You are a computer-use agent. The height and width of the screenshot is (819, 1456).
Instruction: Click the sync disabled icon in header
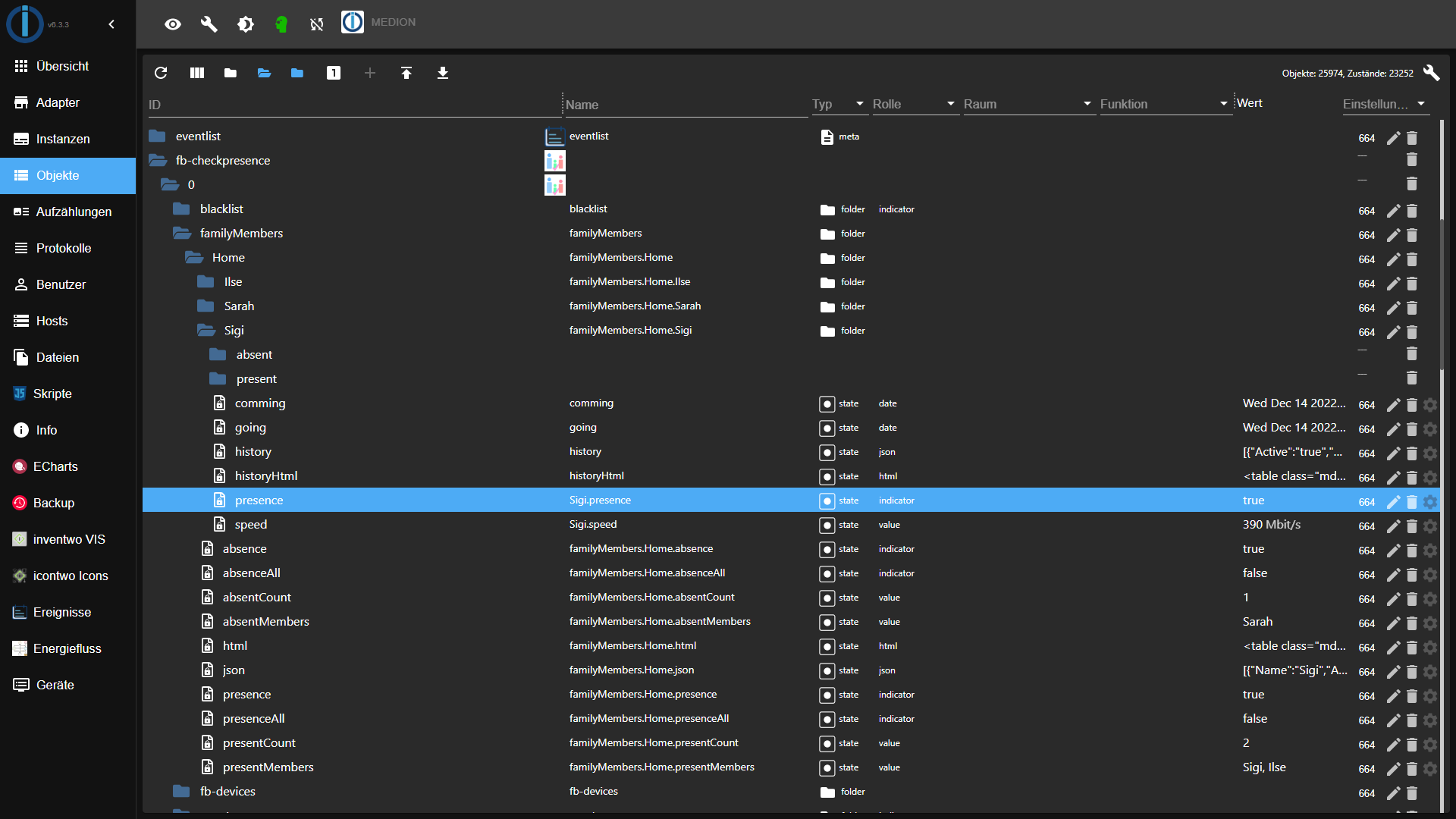317,24
